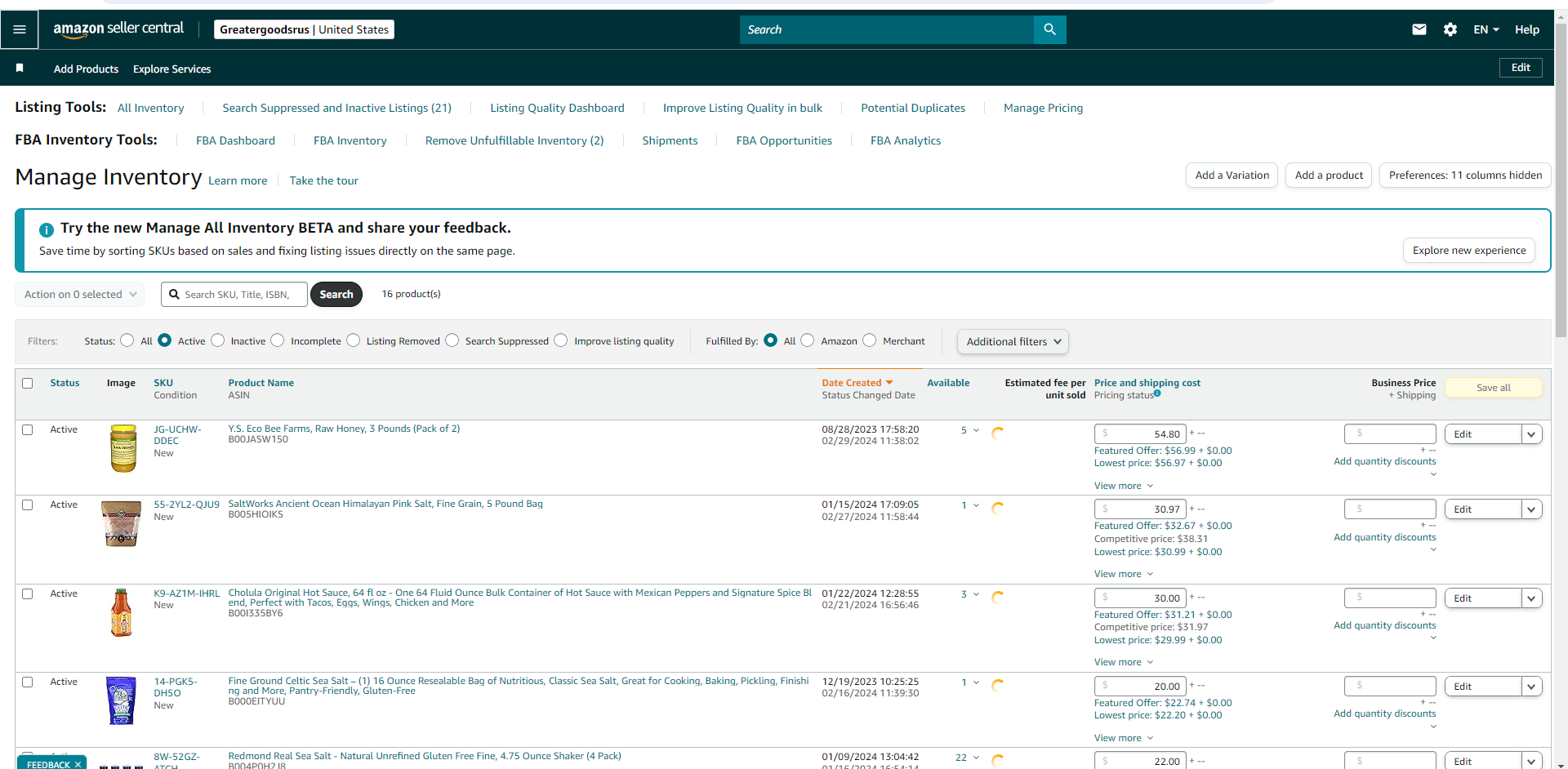Open Cholula Original Hot Sauce product link

[519, 598]
